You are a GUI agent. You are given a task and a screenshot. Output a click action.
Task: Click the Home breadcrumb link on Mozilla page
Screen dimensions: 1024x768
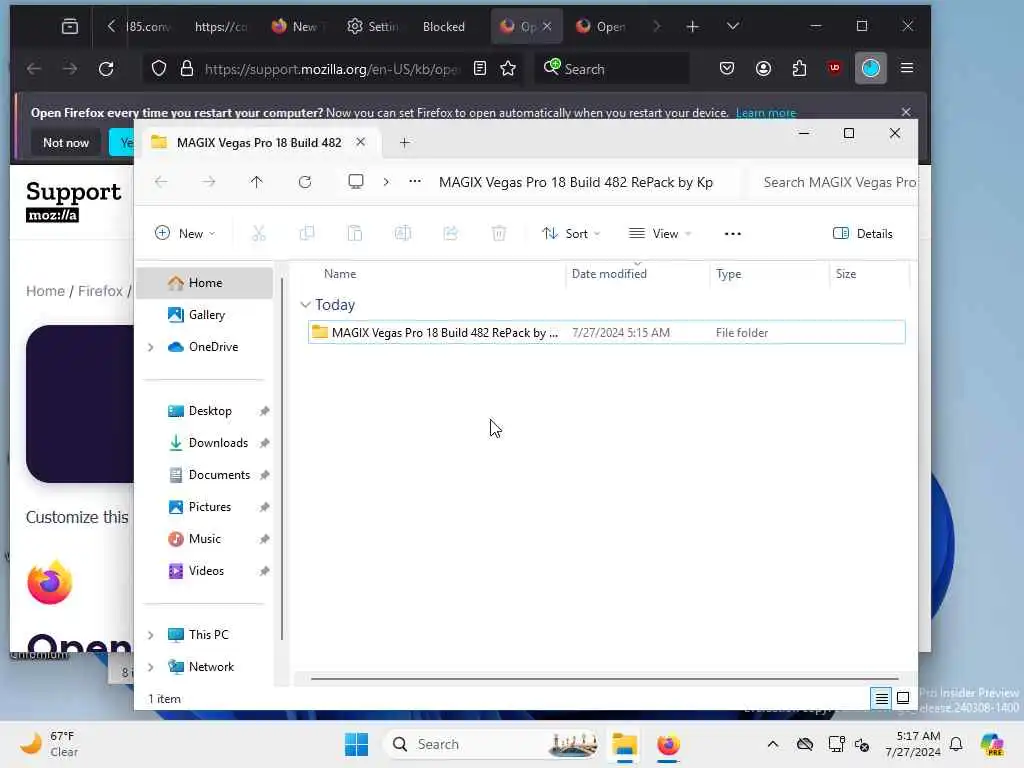point(45,291)
